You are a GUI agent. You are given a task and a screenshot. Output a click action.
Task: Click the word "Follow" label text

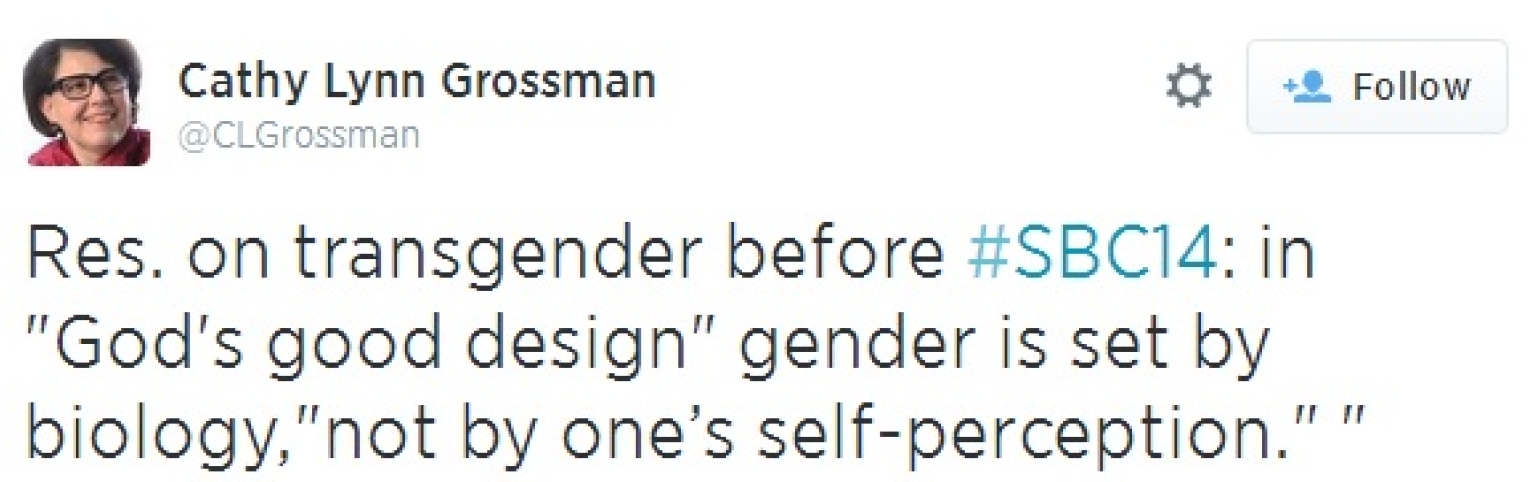click(x=1411, y=87)
